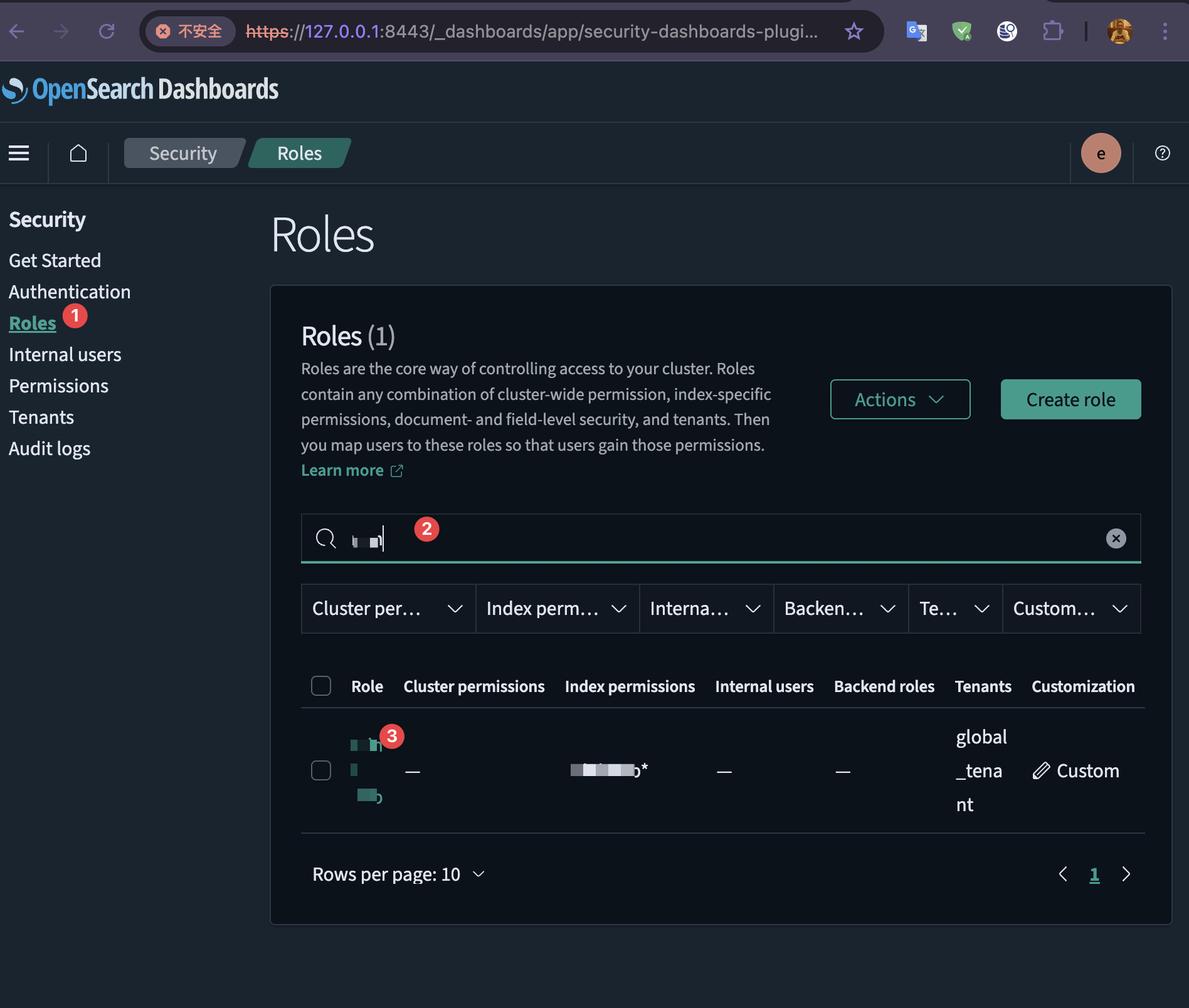Sort by Backend roles column header
Viewport: 1189px width, 1008px height.
point(884,686)
